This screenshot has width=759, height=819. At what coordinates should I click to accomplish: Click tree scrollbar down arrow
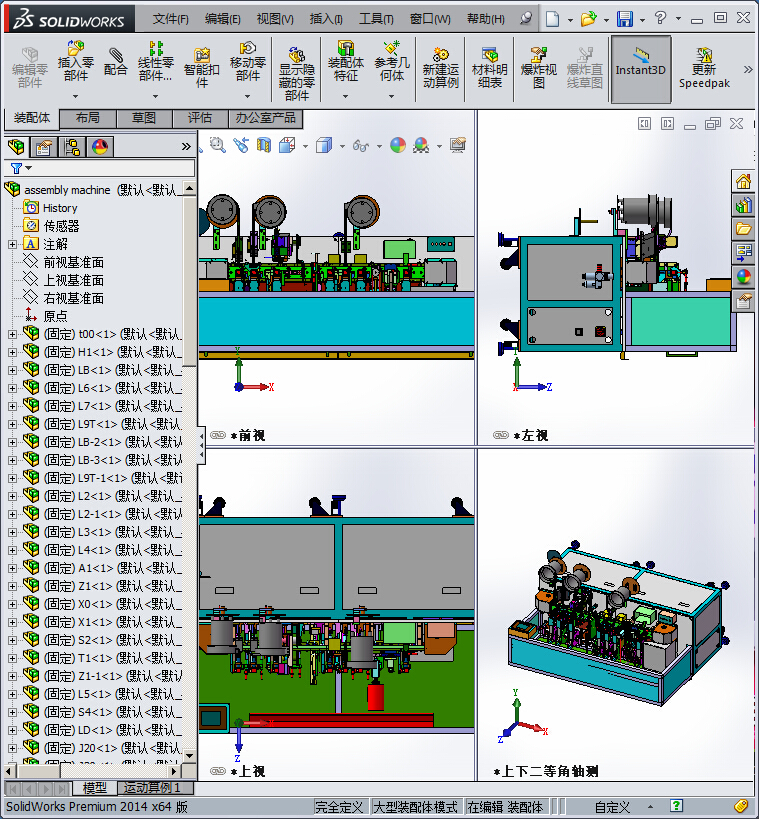[x=190, y=756]
